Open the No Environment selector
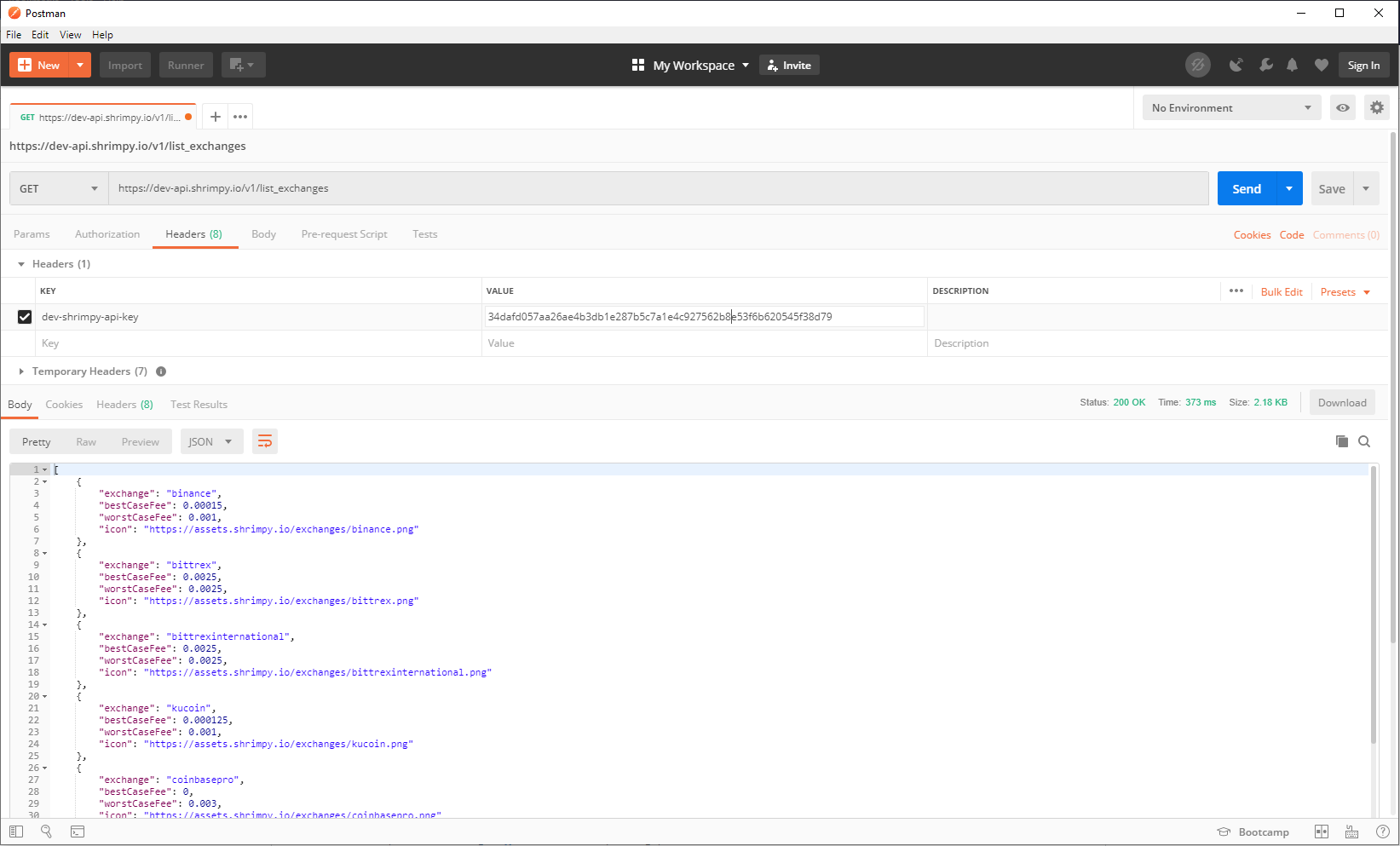The height and width of the screenshot is (846, 1400). [1231, 107]
